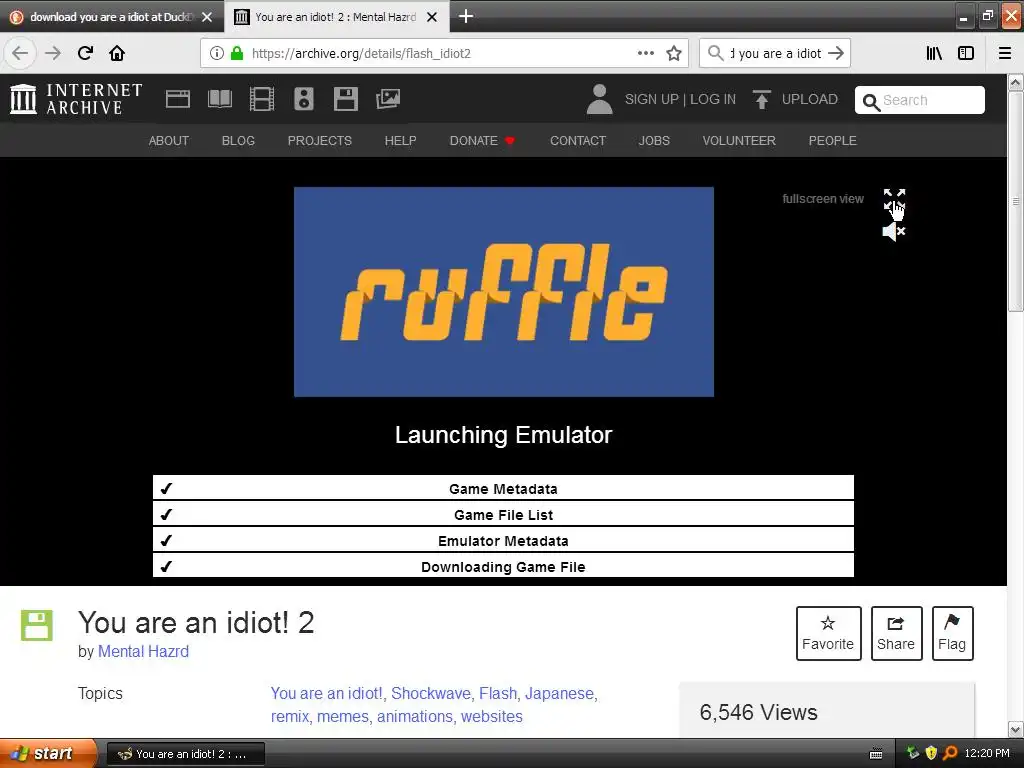Open the DONATE menu item
1024x768 pixels.
click(x=482, y=140)
